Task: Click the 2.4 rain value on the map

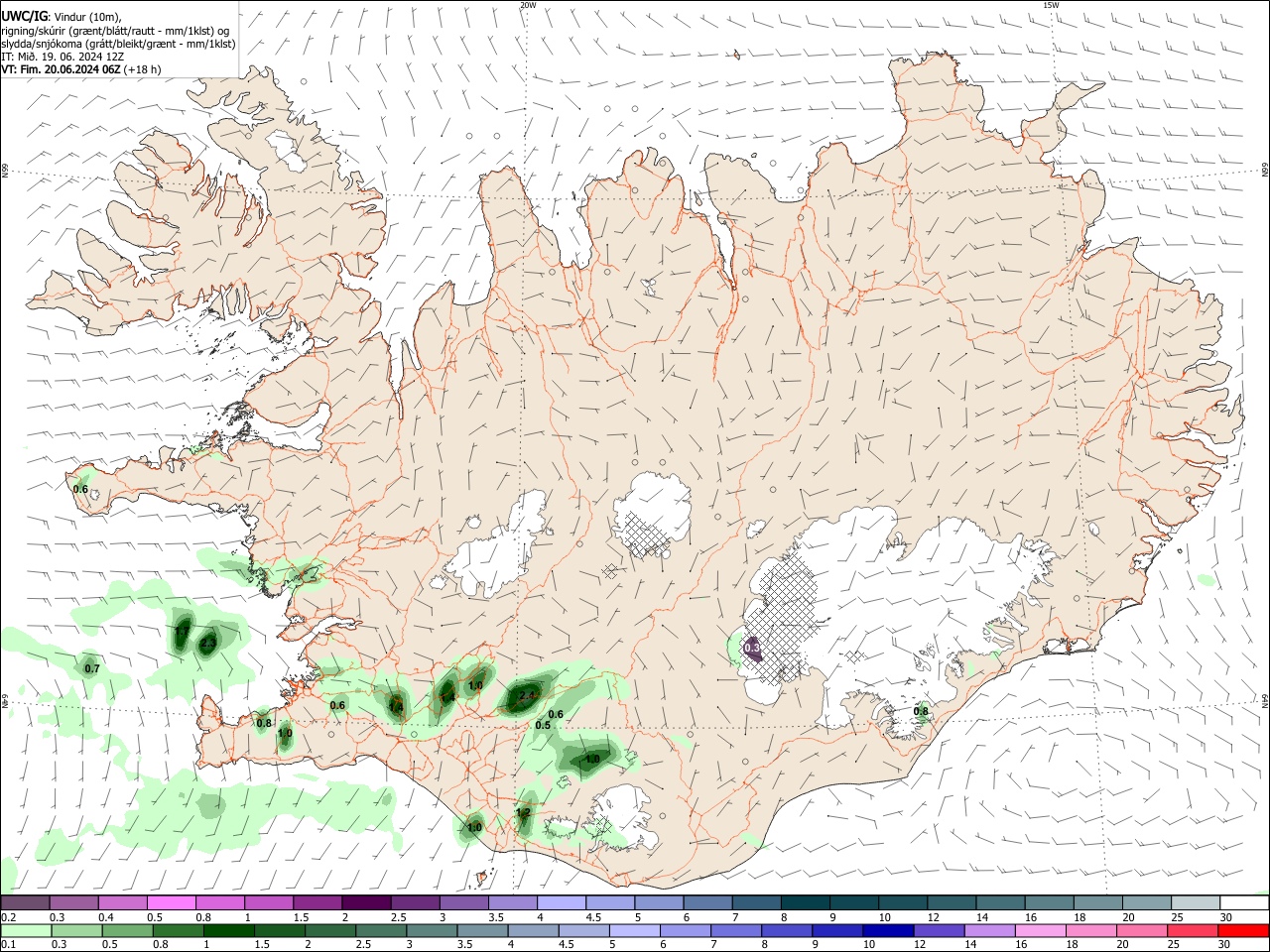Action: 527,696
